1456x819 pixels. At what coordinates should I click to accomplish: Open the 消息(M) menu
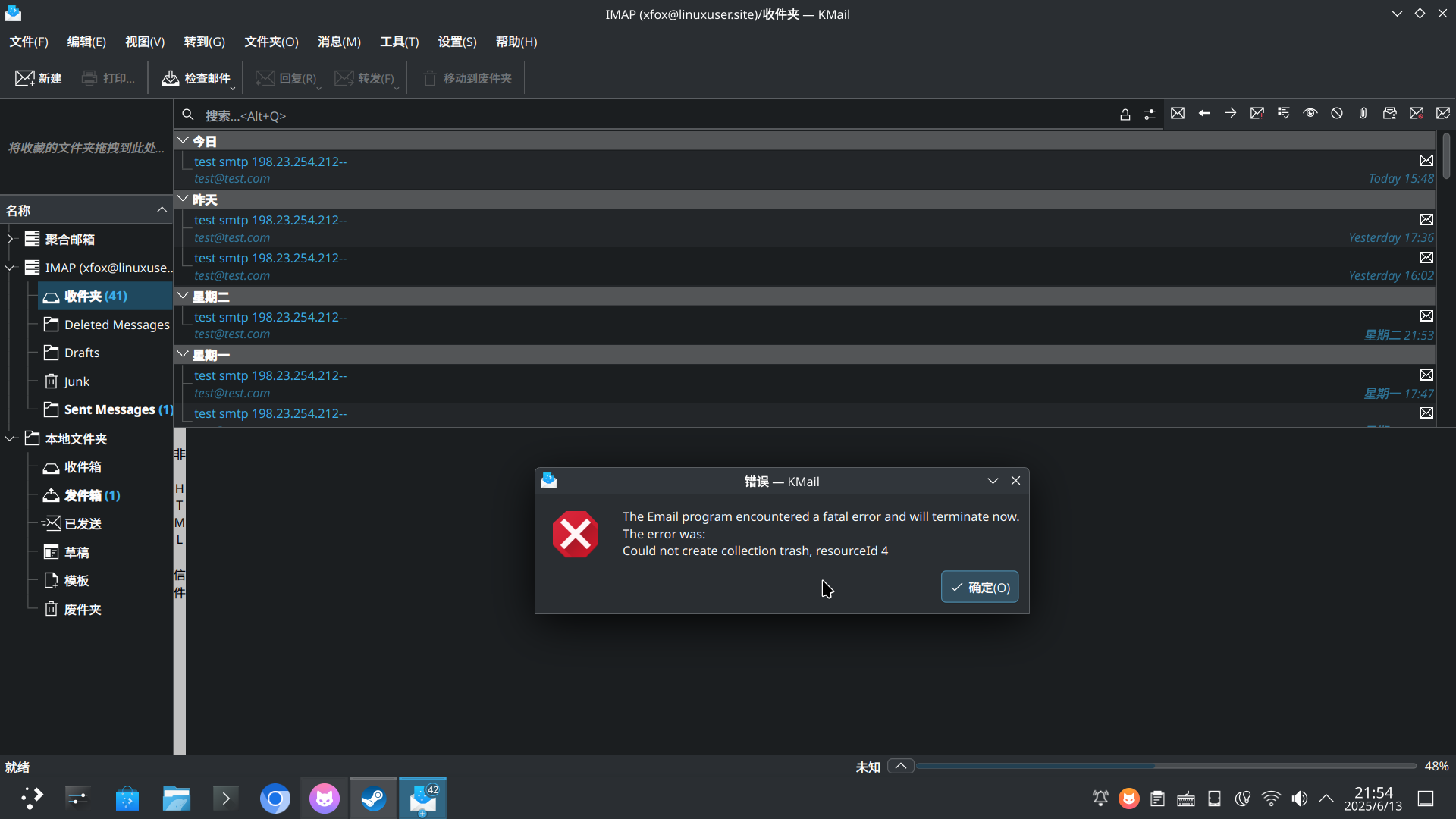tap(339, 42)
